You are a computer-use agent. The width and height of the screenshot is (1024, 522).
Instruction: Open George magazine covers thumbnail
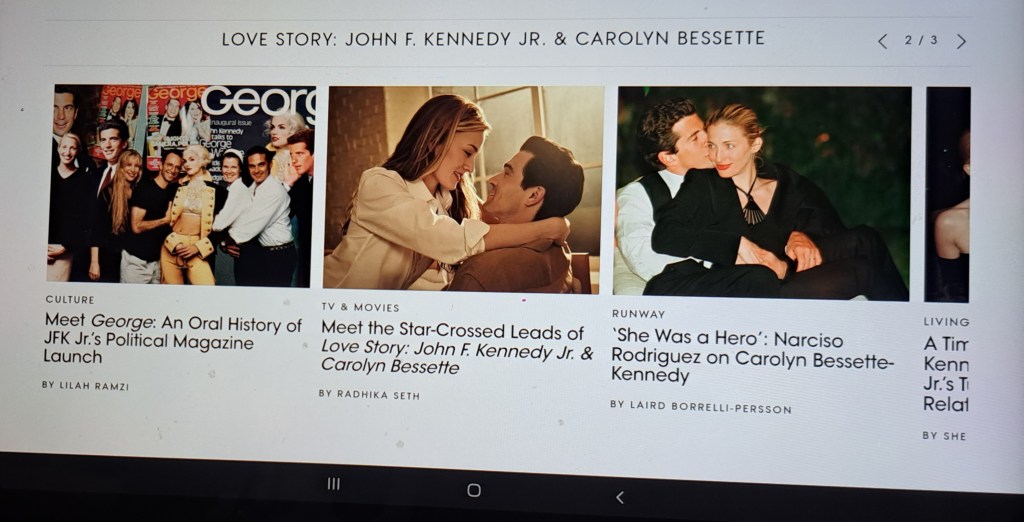tap(182, 186)
